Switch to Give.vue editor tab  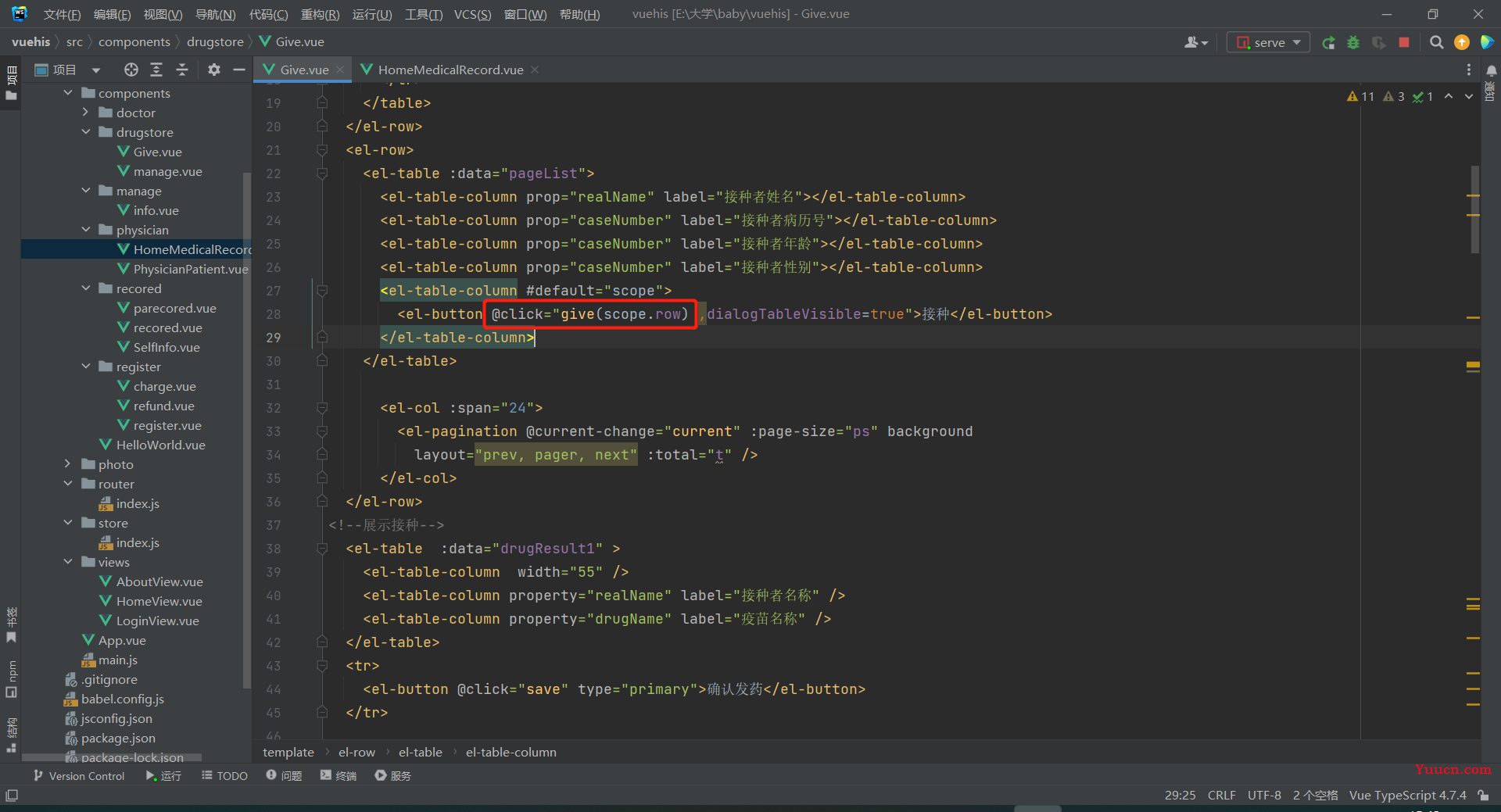click(304, 70)
